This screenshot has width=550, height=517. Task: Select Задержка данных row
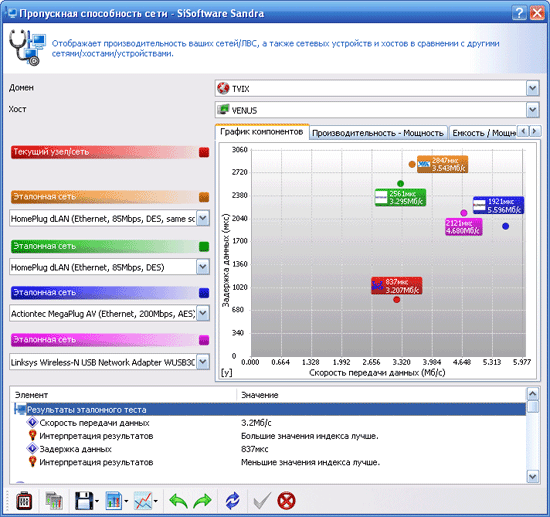269,449
